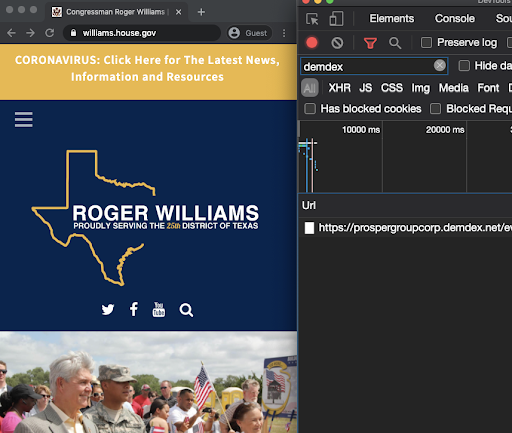The image size is (512, 433).
Task: Activate DevTools inspect element picker
Action: pos(312,19)
